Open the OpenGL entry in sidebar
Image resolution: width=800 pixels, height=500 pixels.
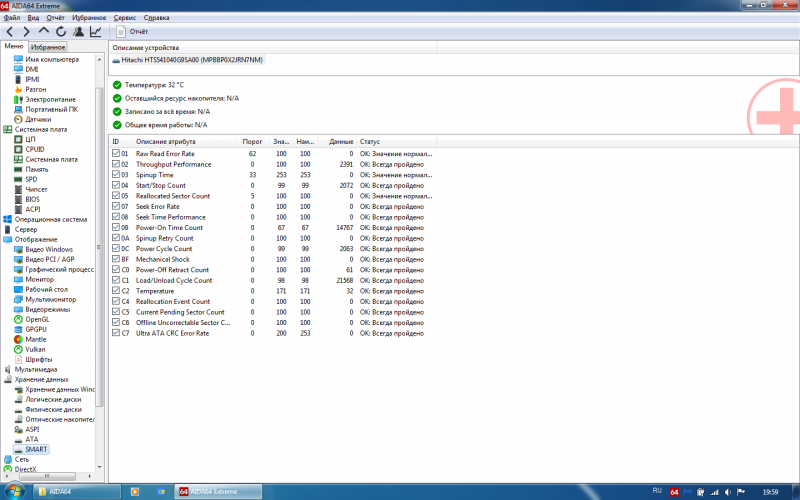pos(36,319)
